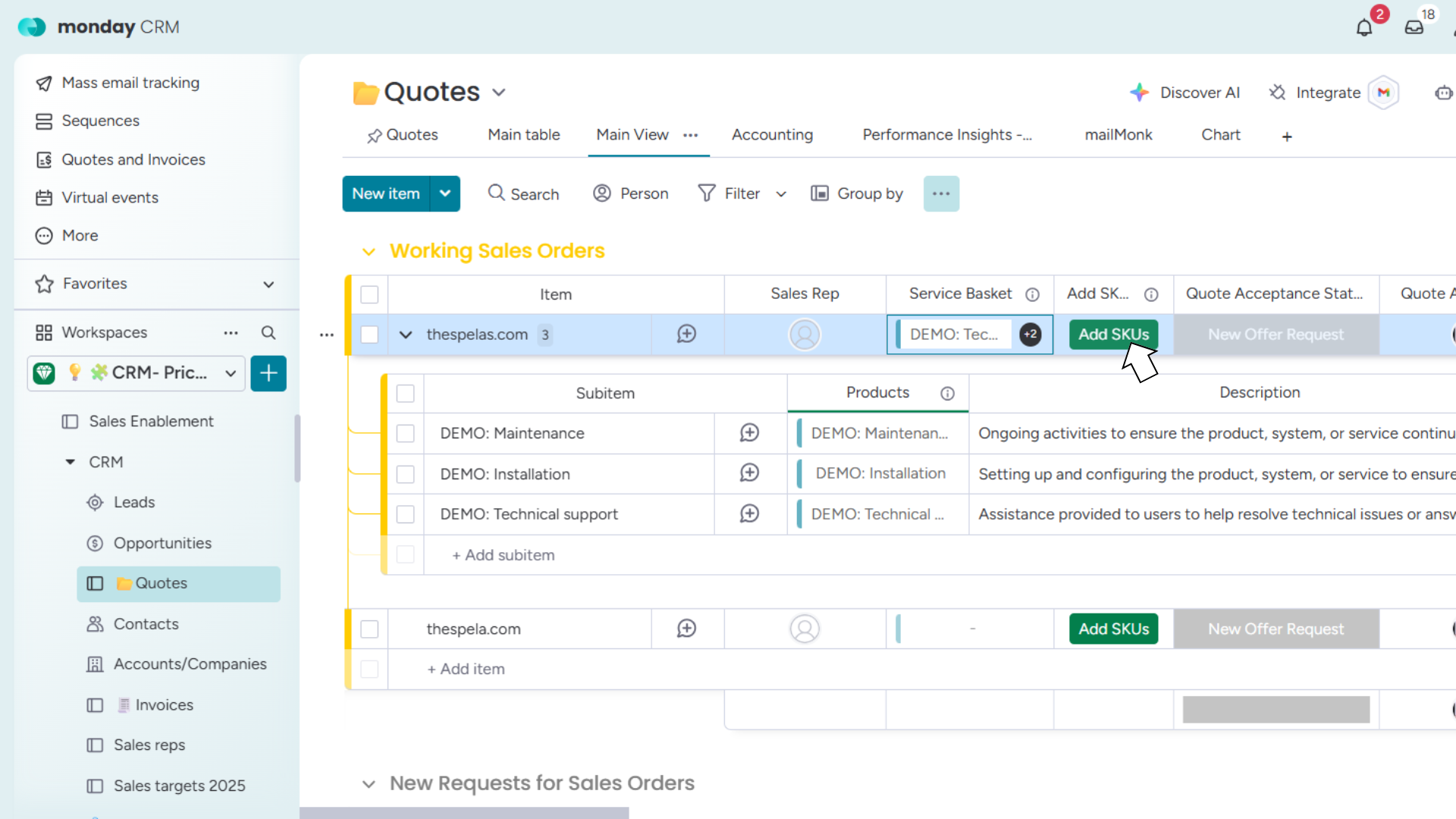Click the yellow group color bar of thespela.com
This screenshot has width=1456, height=819.
pyautogui.click(x=348, y=629)
